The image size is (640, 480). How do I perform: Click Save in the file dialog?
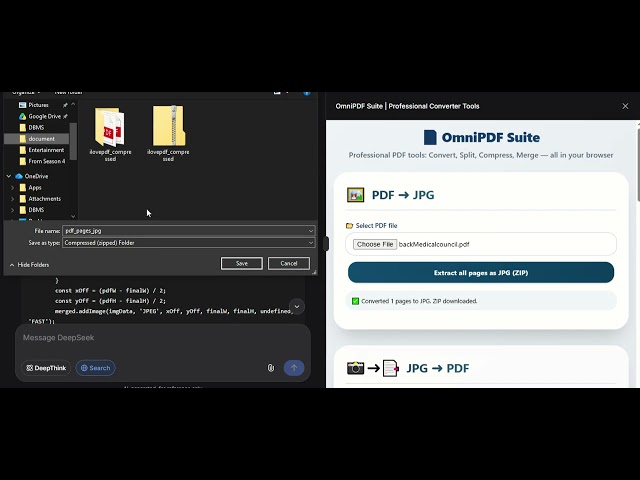coord(242,263)
